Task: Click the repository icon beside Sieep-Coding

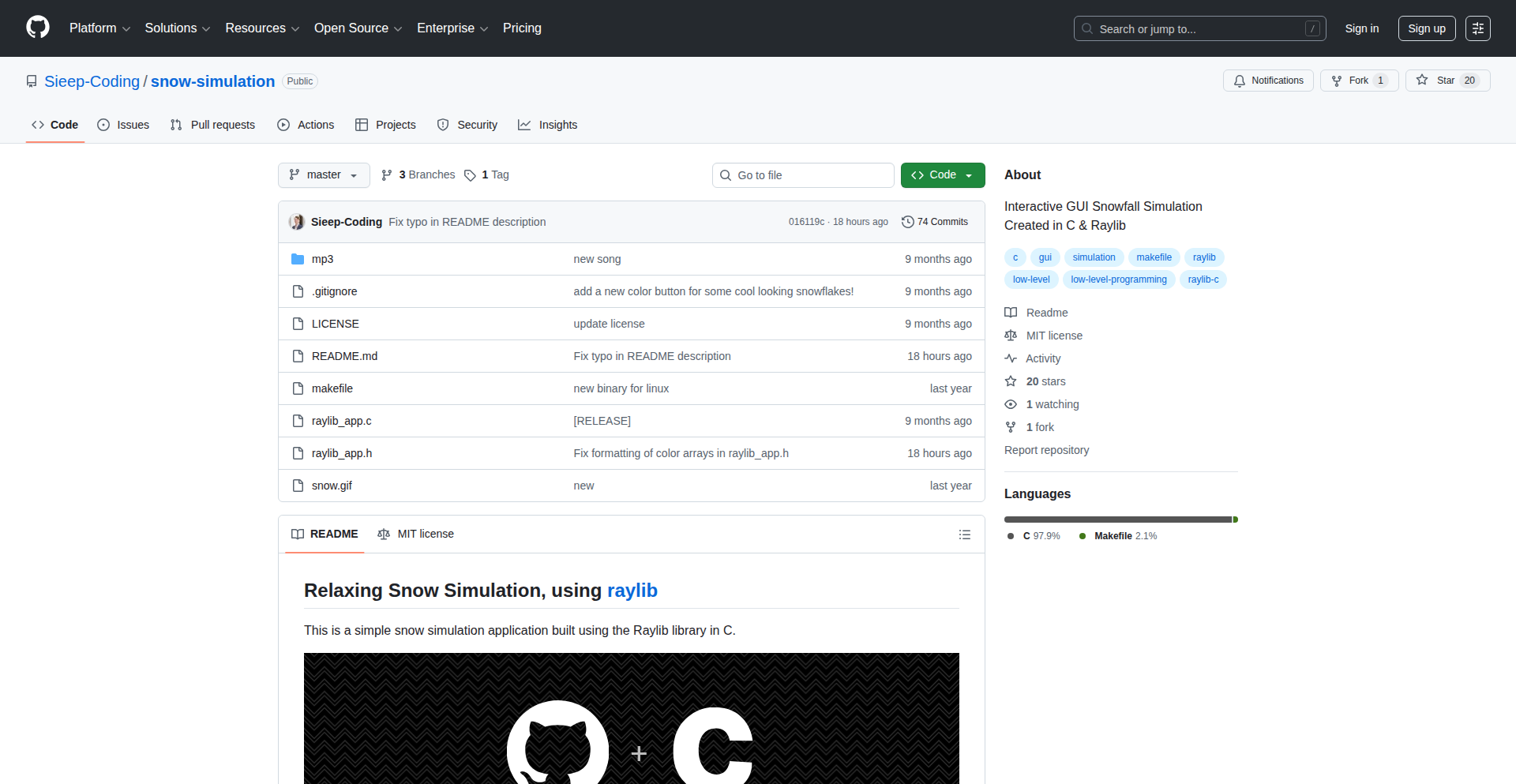Action: [32, 81]
